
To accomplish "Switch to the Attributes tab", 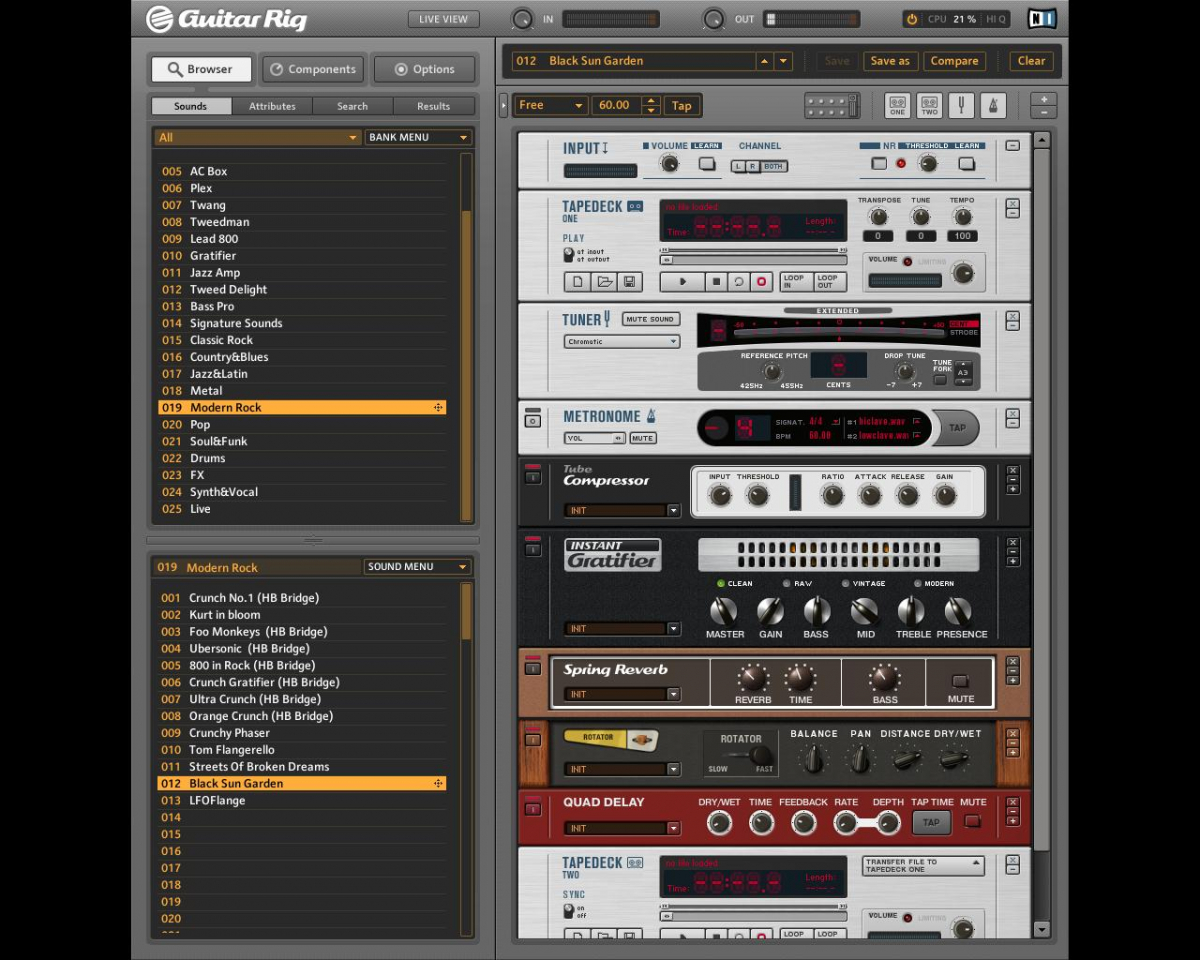I will [x=272, y=105].
